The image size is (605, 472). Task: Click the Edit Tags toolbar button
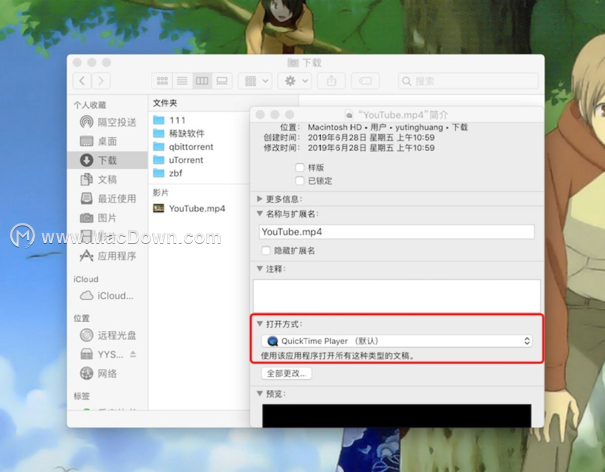click(365, 81)
